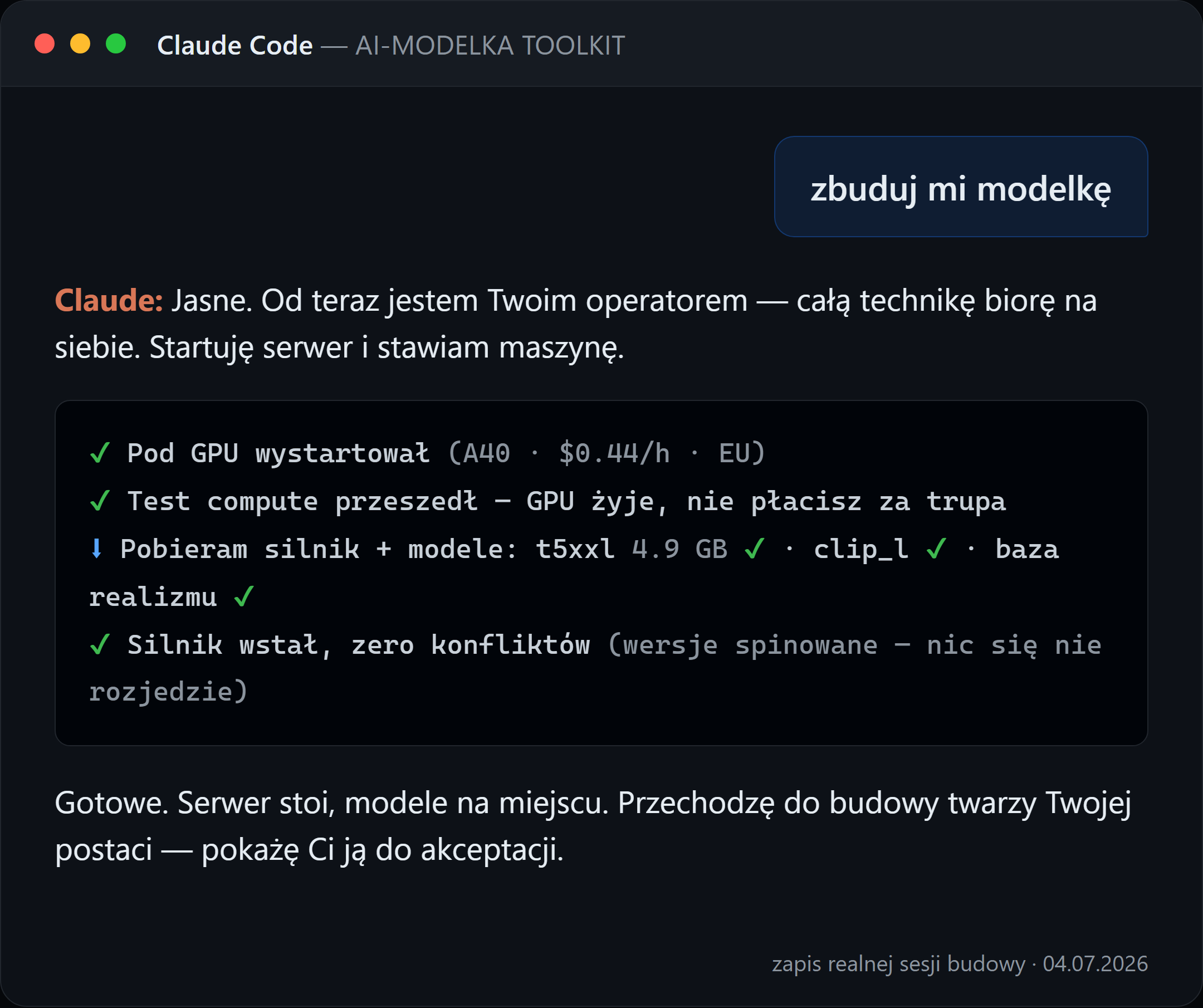1203x1008 pixels.
Task: Click the red close window button
Action: pos(45,44)
